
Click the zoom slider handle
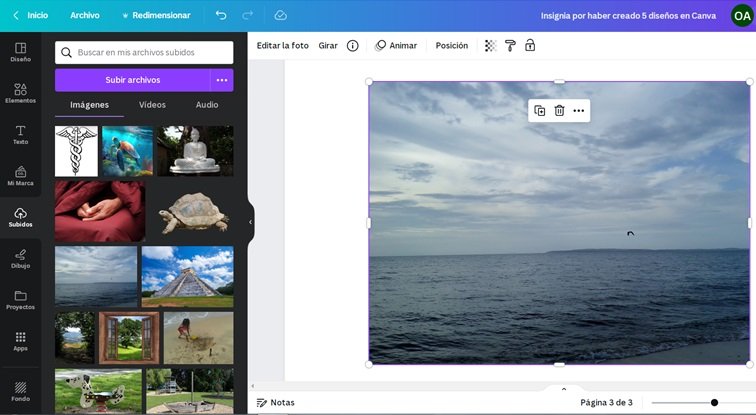tap(714, 403)
